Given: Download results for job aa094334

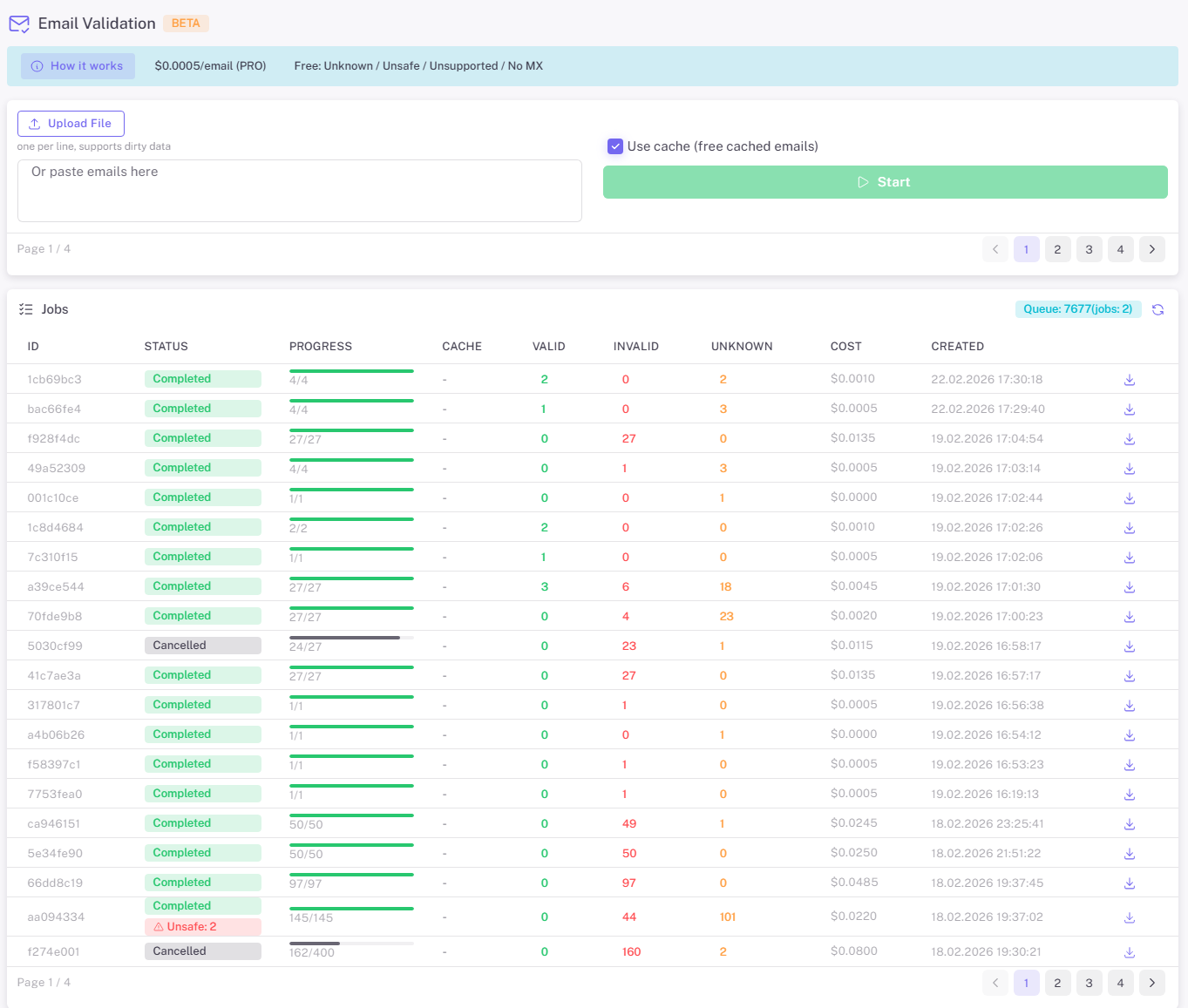Looking at the screenshot, I should (1129, 917).
